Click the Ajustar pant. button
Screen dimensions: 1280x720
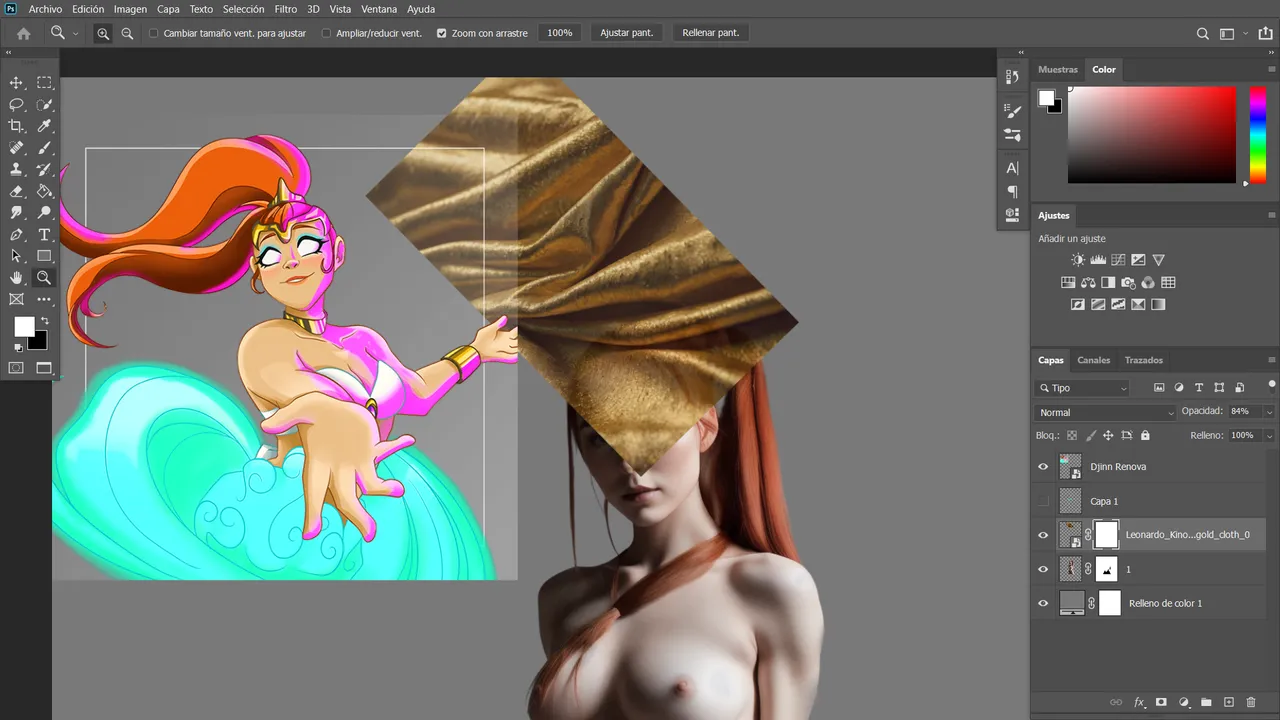tap(627, 33)
